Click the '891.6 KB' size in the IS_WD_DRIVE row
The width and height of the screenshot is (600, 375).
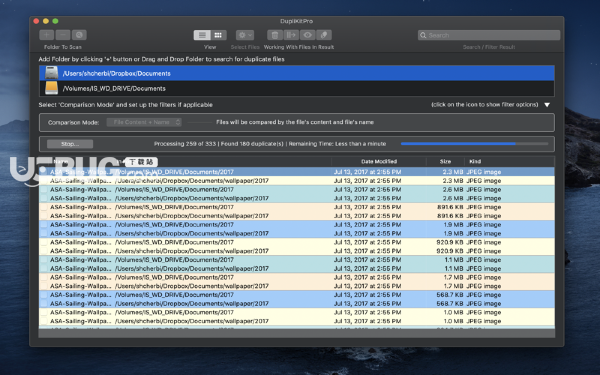tap(450, 207)
